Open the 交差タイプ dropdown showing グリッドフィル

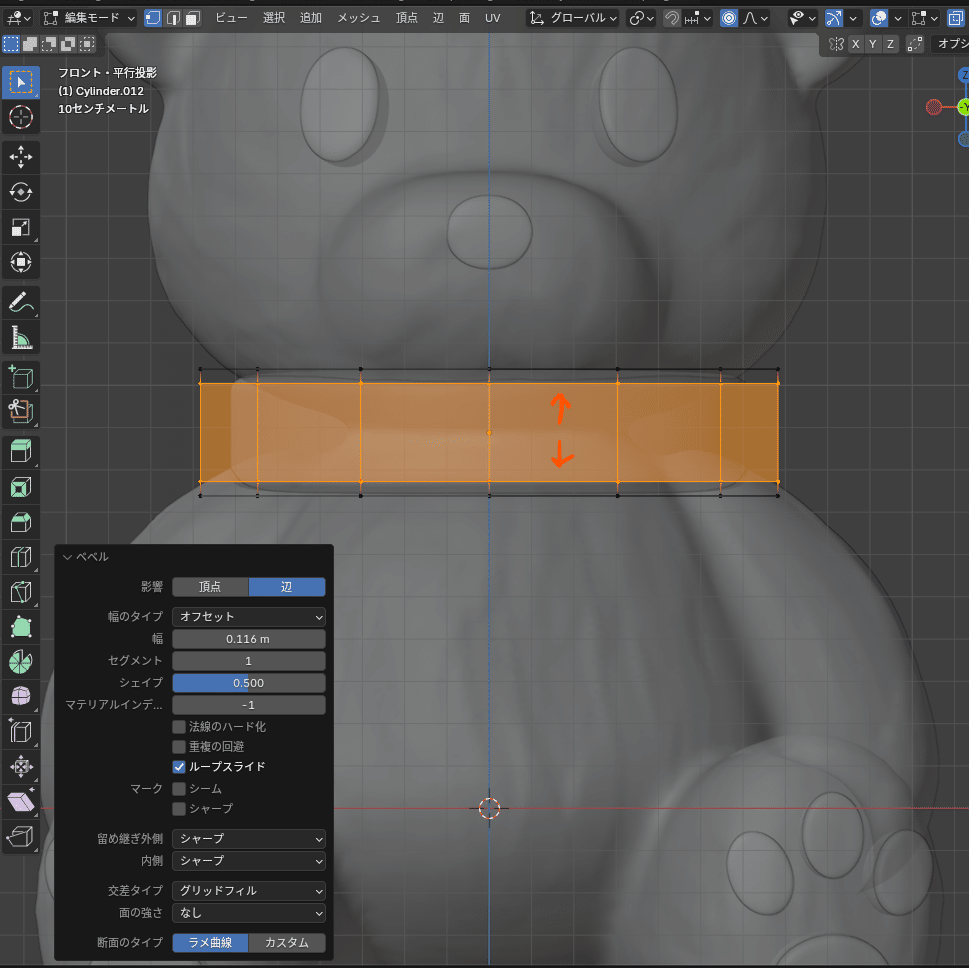click(248, 890)
